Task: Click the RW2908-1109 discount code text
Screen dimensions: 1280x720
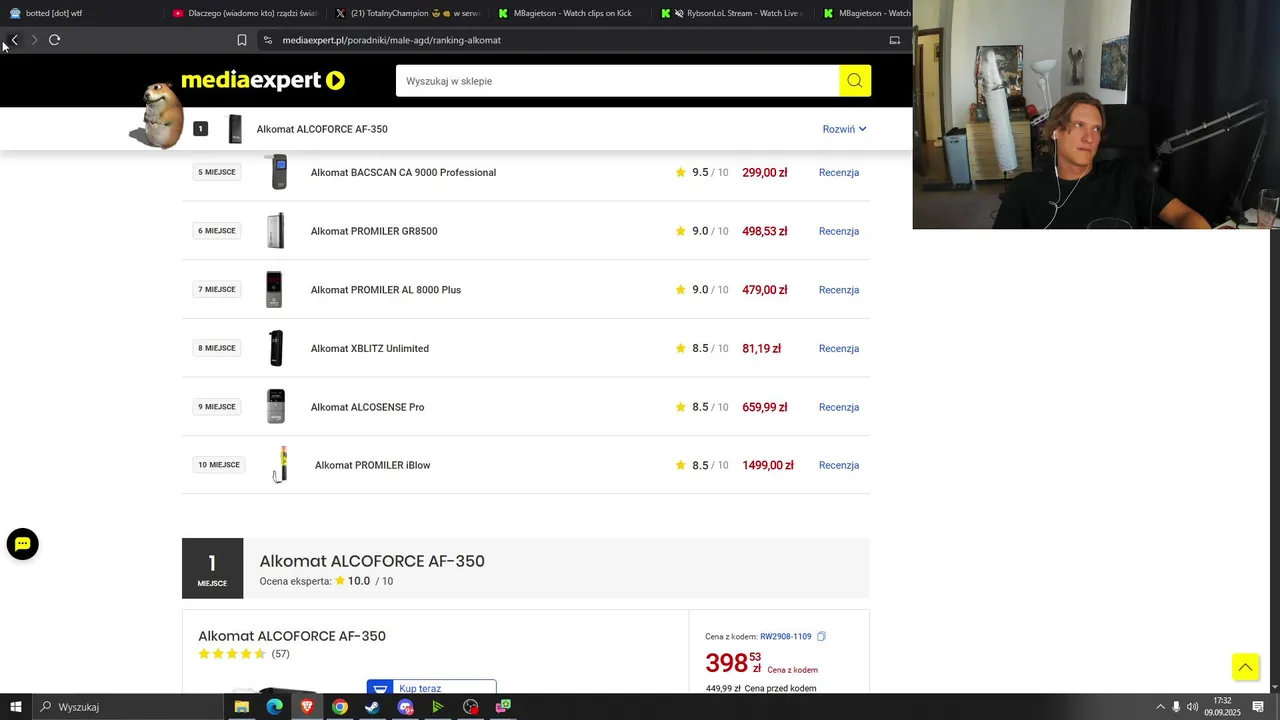Action: pos(786,636)
